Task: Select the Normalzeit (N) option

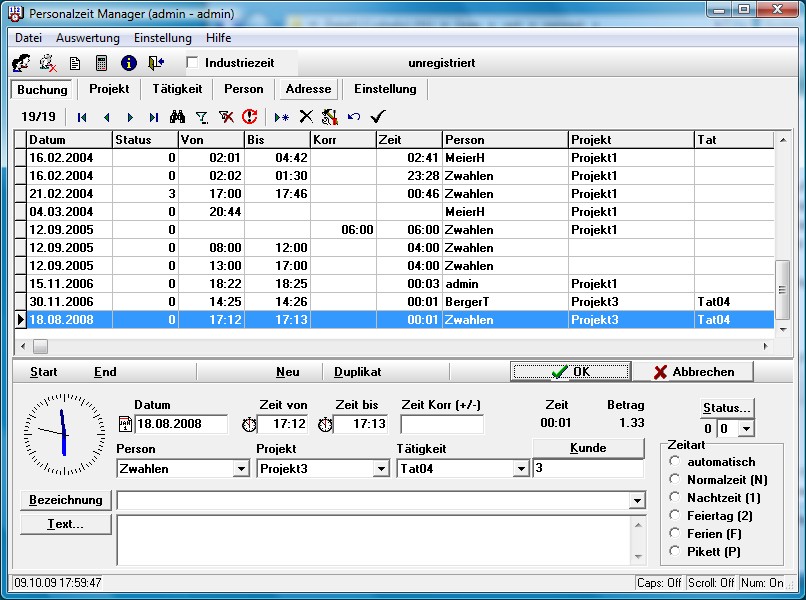Action: [674, 479]
